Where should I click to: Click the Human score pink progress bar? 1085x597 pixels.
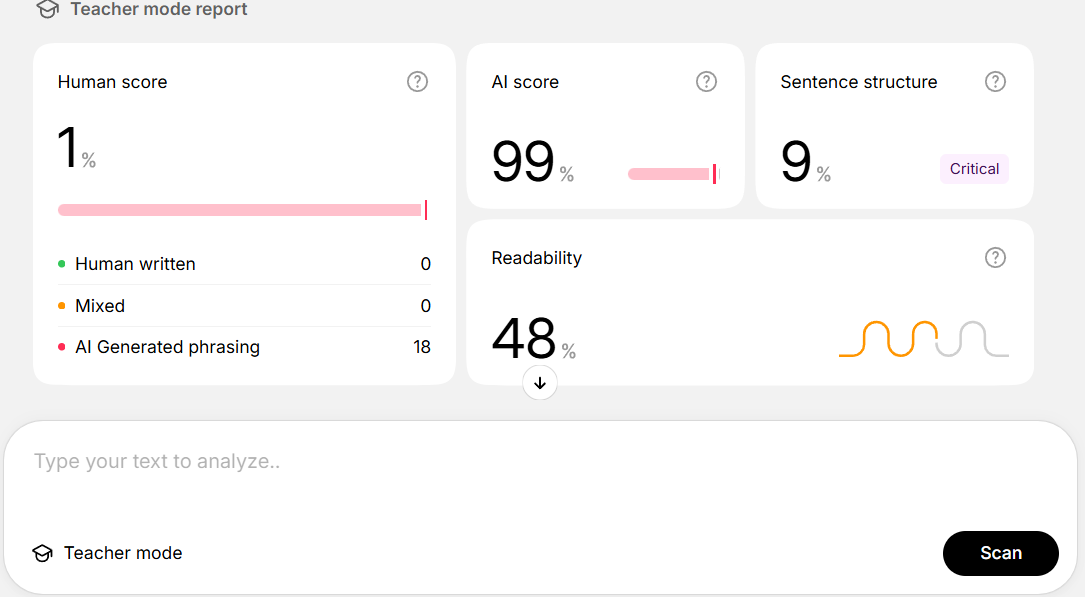[242, 210]
